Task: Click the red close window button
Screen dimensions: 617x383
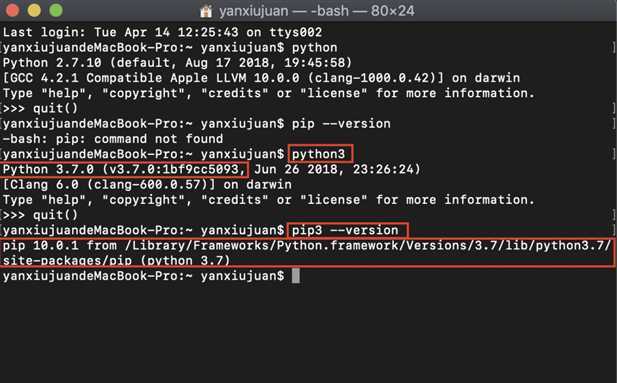Action: 13,10
